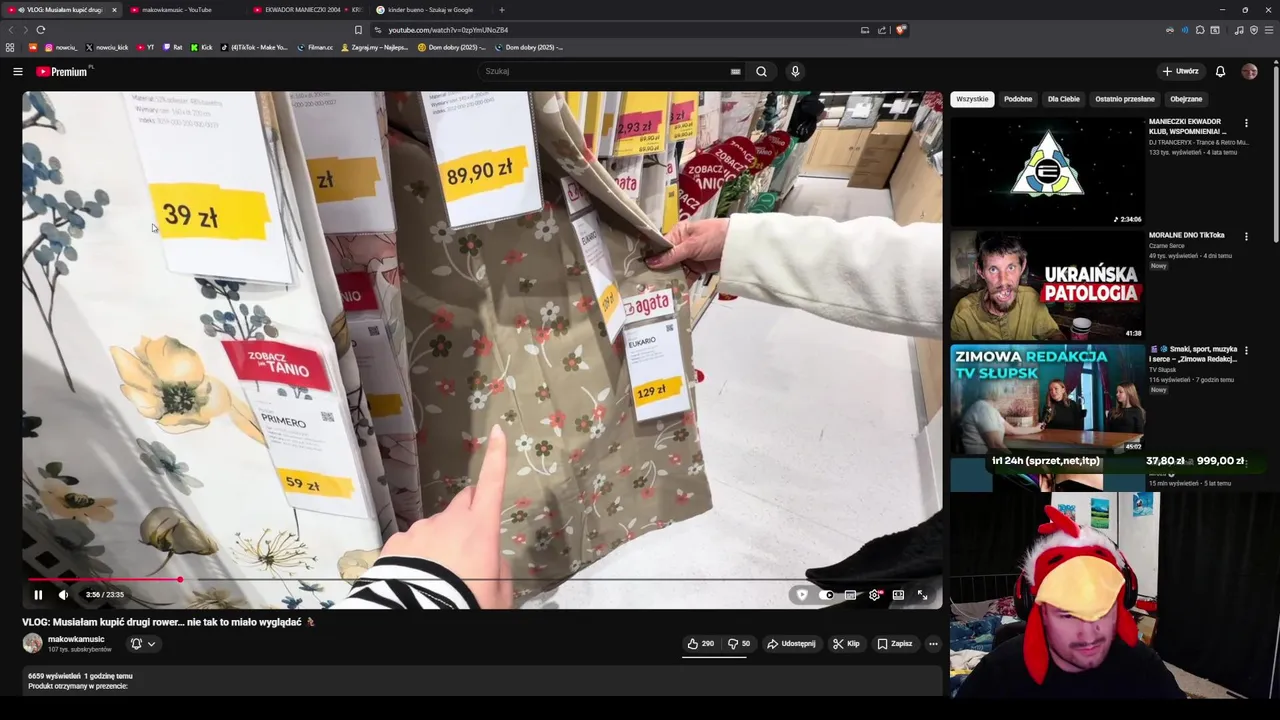The width and height of the screenshot is (1280, 720).
Task: Like the video with 290 likes
Action: [x=701, y=644]
